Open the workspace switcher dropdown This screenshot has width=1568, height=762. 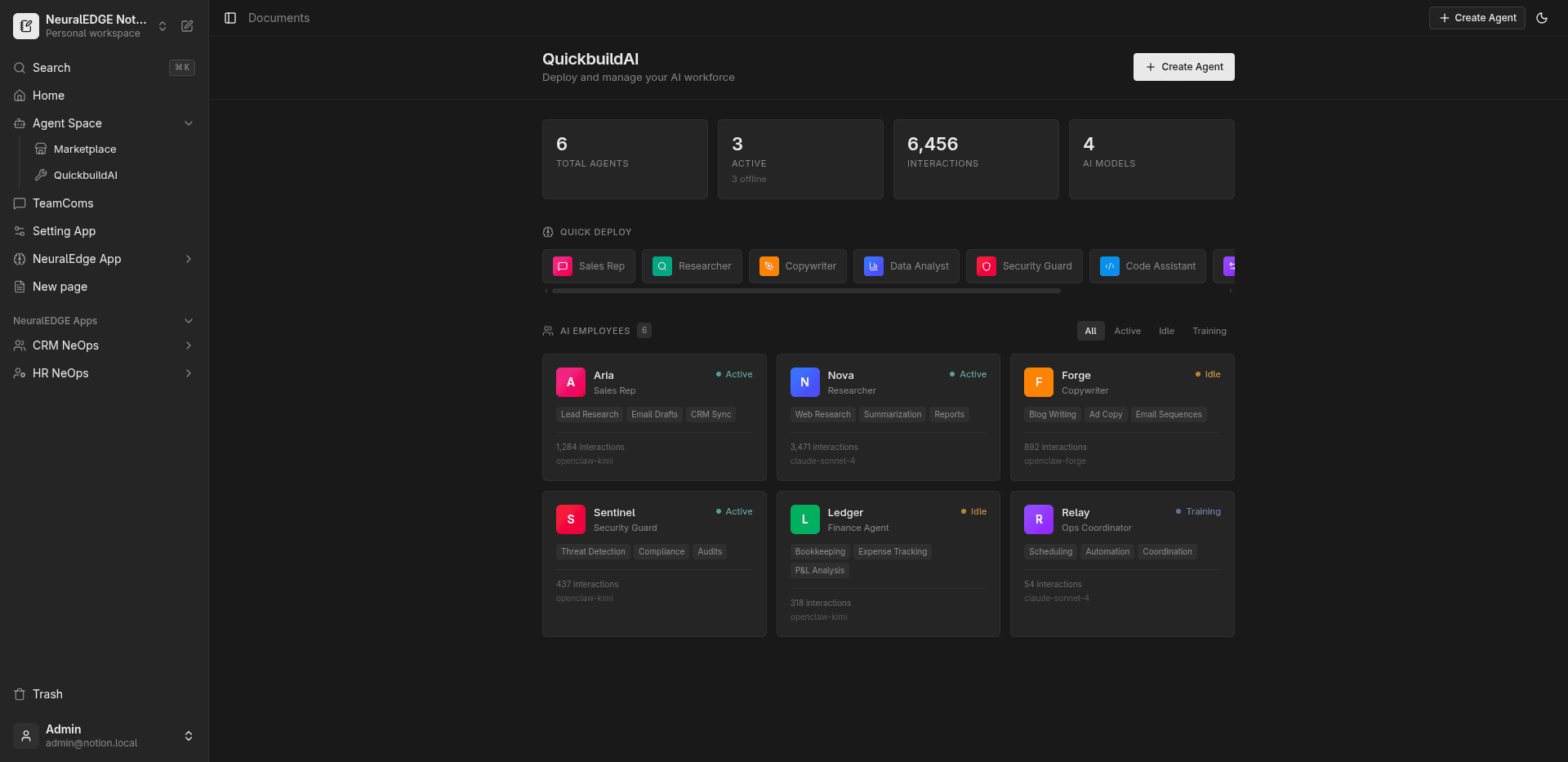click(x=162, y=26)
